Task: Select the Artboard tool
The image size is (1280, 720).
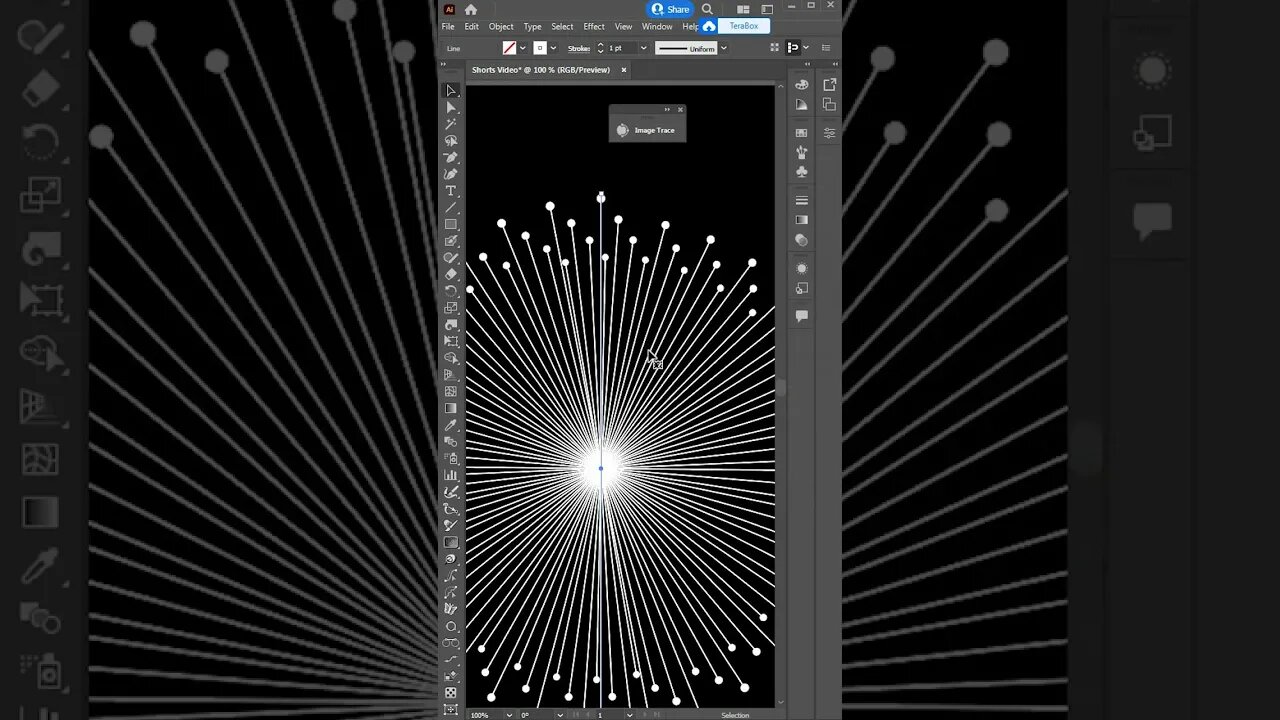Action: tap(451, 709)
